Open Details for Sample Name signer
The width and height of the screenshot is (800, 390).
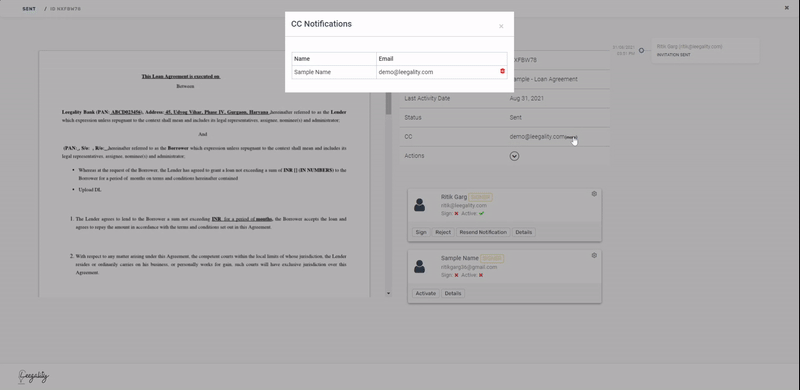pos(453,294)
